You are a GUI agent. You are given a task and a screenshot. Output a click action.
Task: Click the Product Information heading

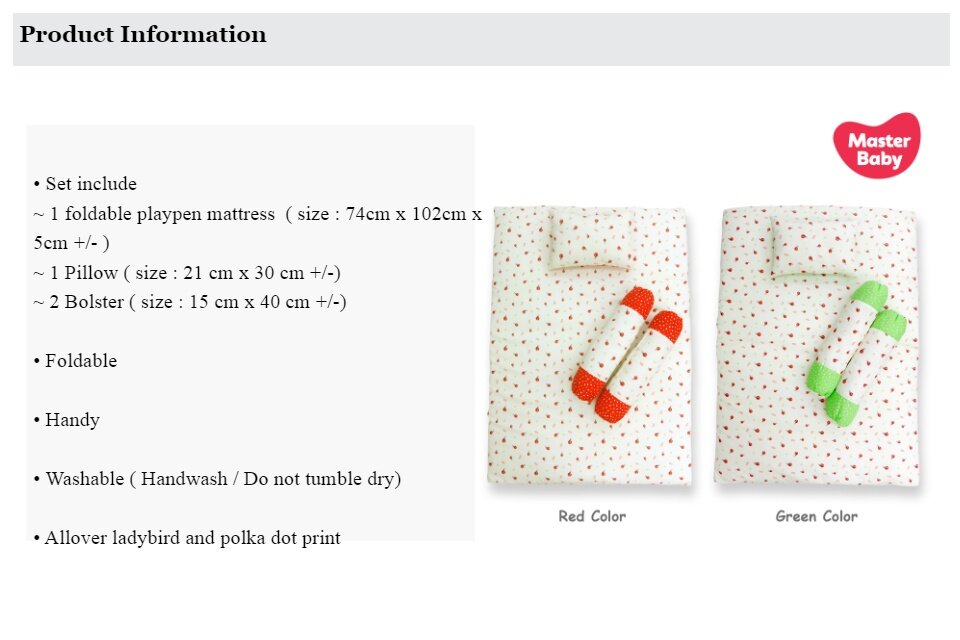143,34
